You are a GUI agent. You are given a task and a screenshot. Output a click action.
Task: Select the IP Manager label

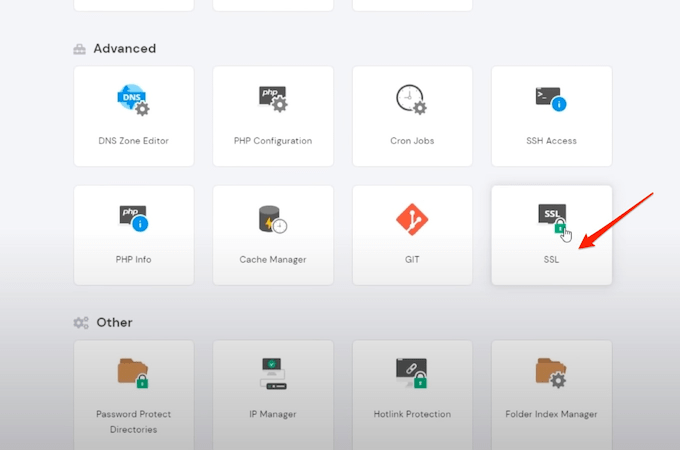pos(273,414)
